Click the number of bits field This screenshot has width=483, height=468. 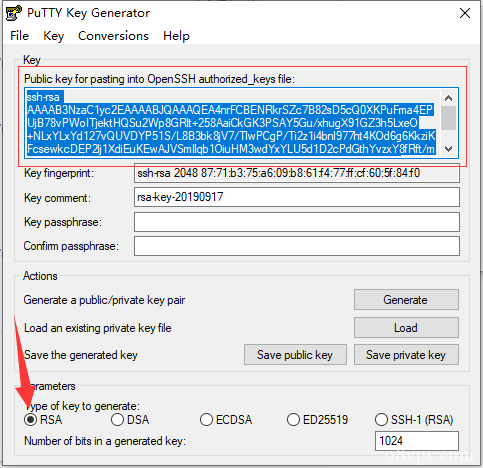tap(417, 441)
